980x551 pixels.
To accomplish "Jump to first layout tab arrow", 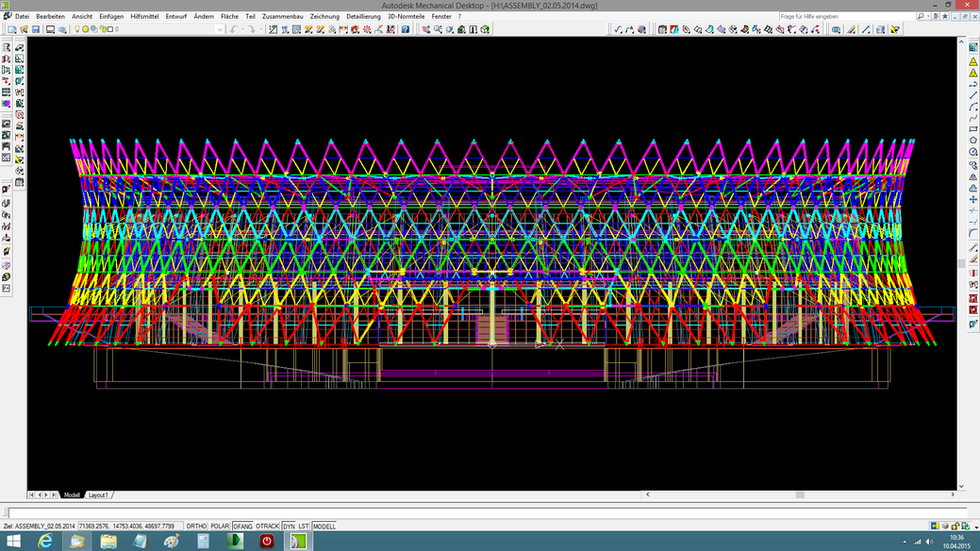I will pyautogui.click(x=31, y=495).
